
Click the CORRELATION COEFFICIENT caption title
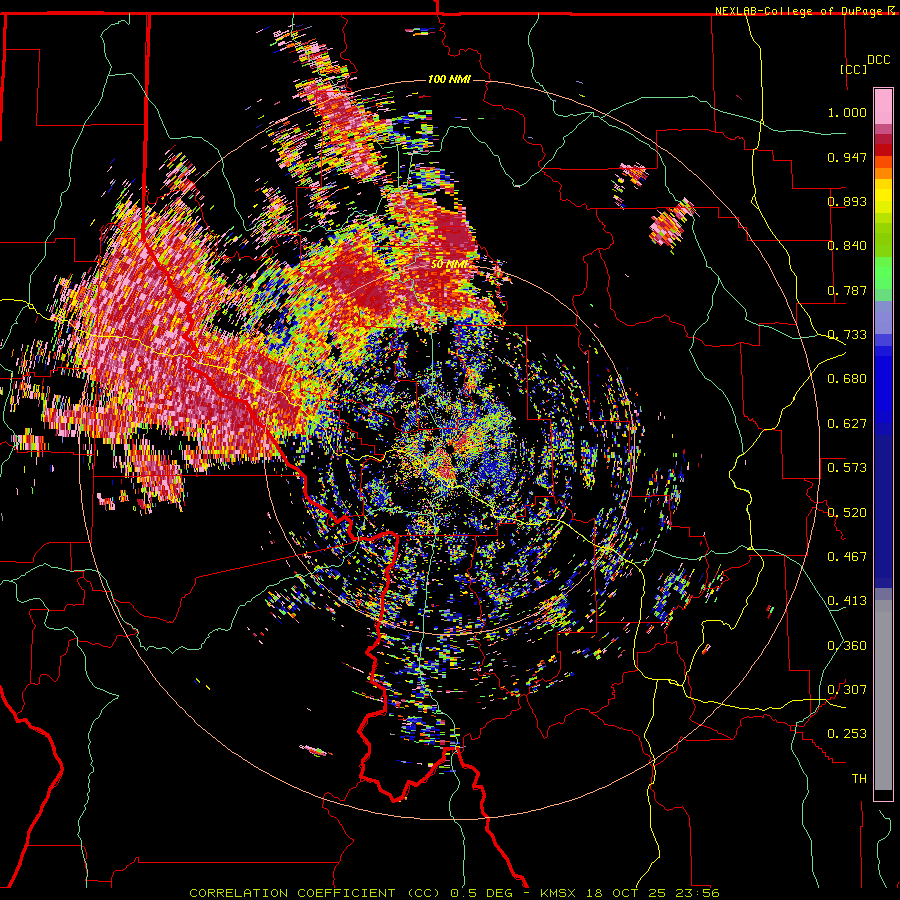292,893
